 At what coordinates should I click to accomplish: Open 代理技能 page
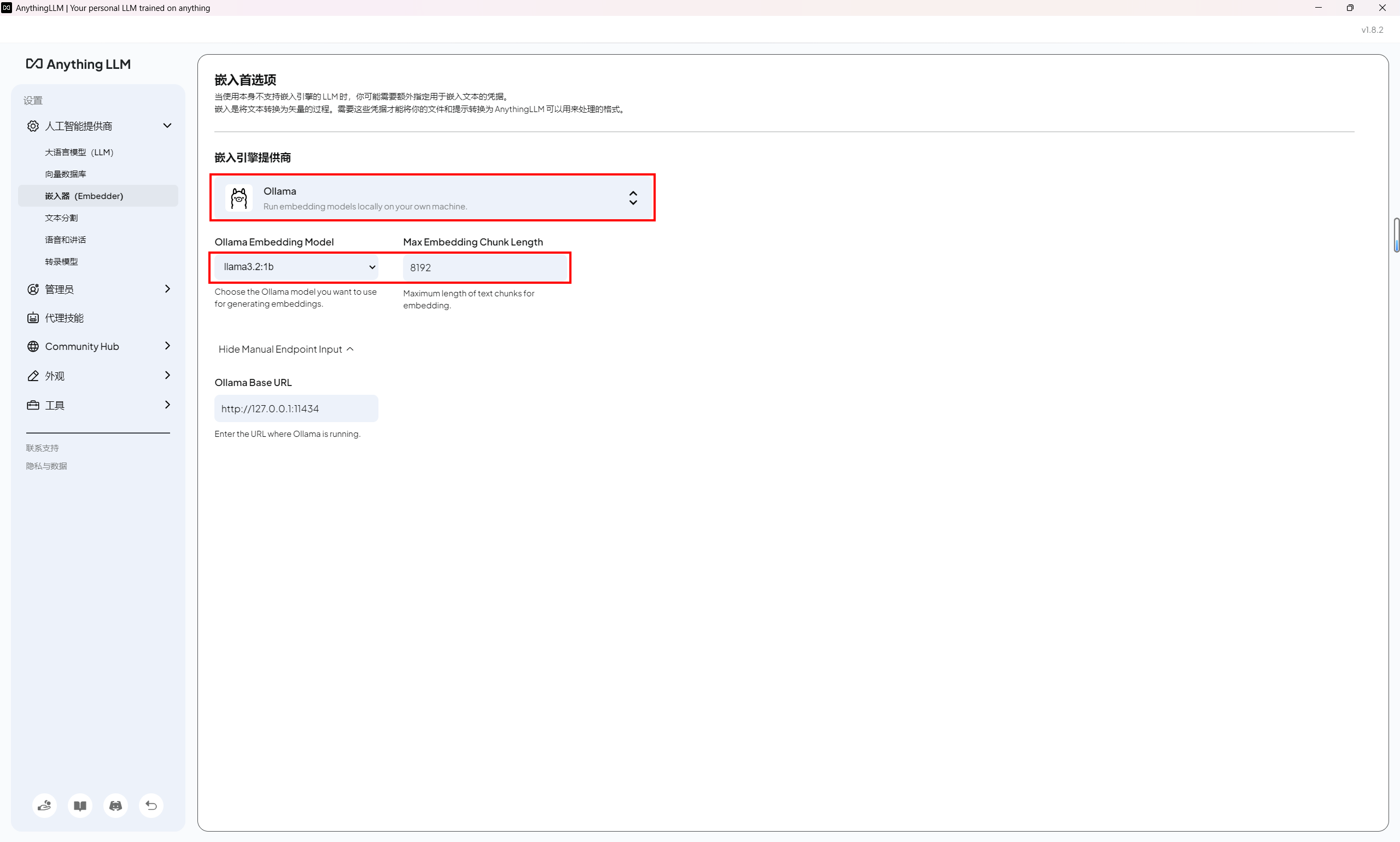[64, 318]
